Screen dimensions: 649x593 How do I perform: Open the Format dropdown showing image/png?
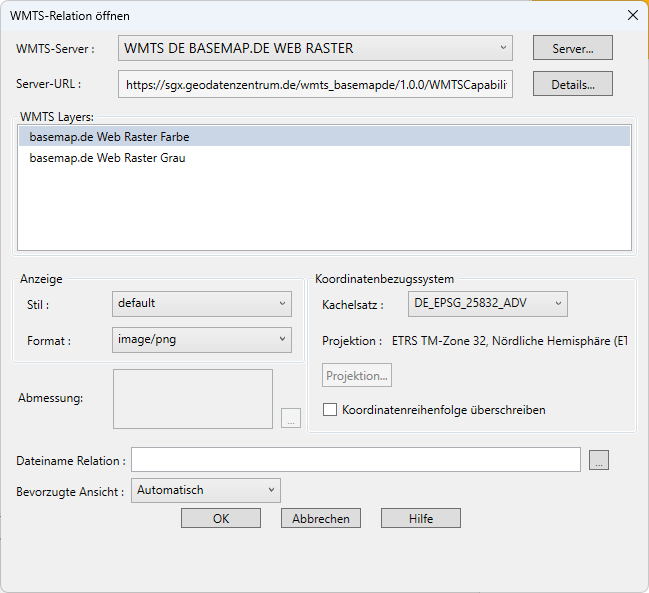pyautogui.click(x=202, y=340)
